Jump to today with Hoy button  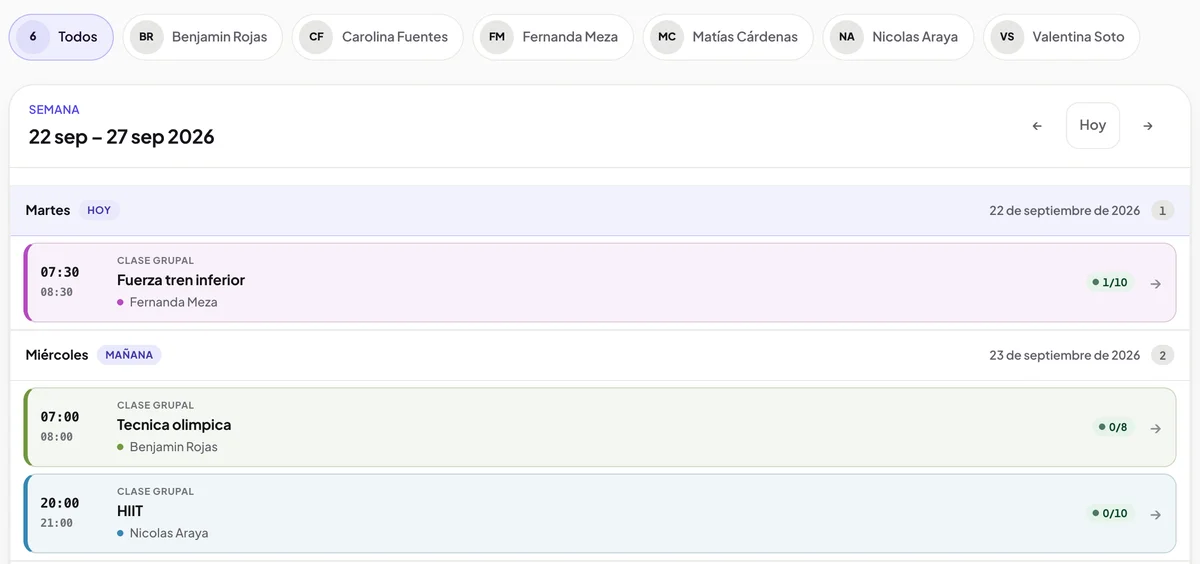click(x=1093, y=126)
